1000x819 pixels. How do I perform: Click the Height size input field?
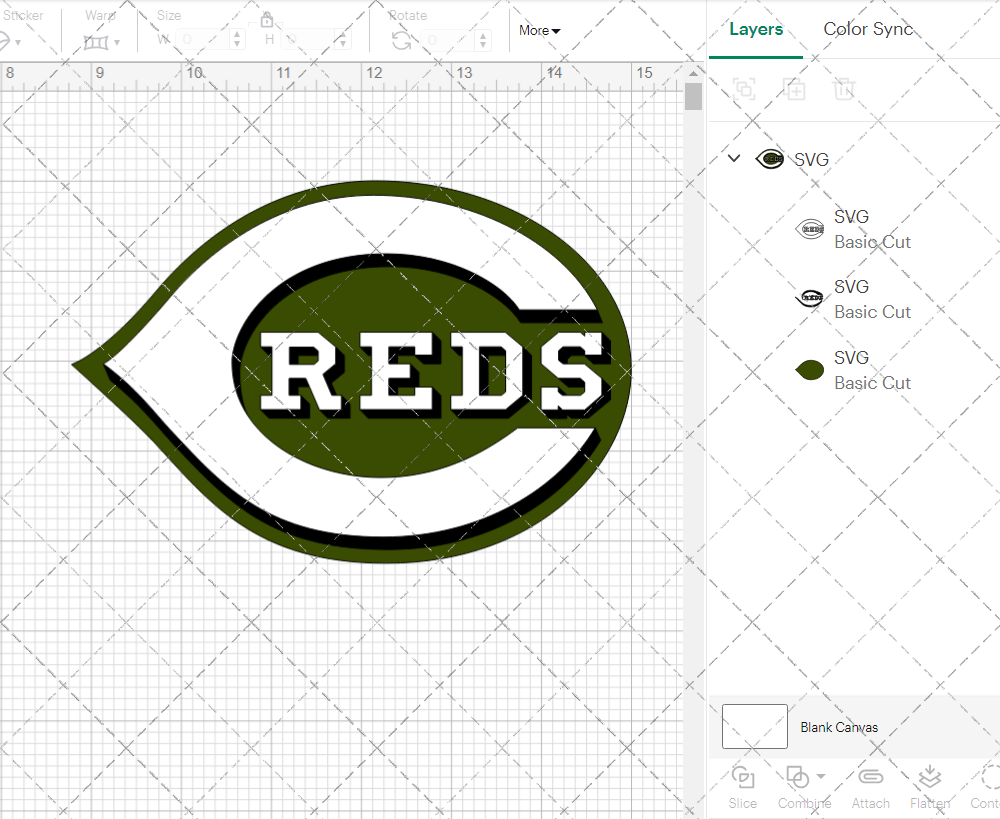(x=307, y=40)
